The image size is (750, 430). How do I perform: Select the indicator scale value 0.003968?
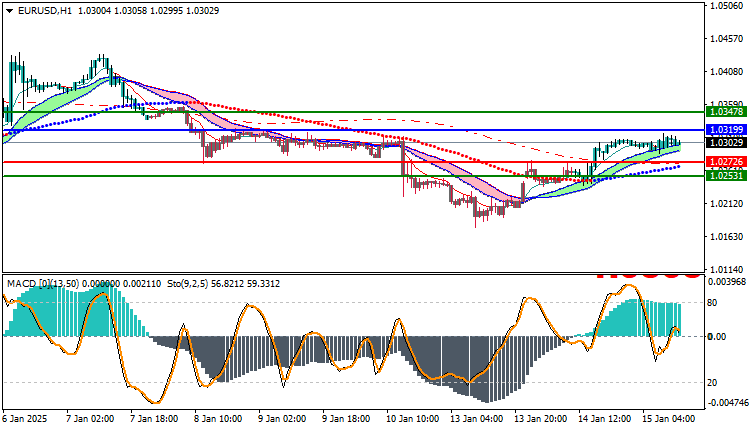point(727,282)
